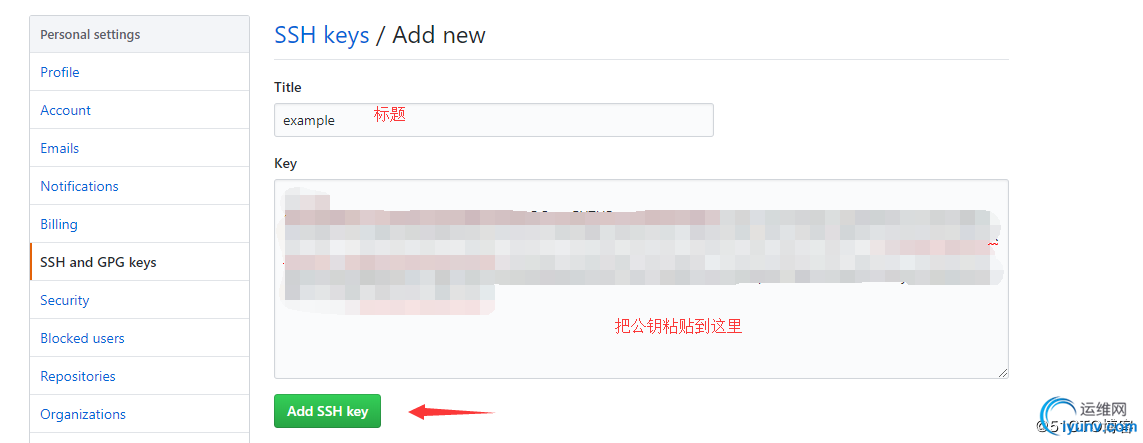Click the yunvn watermark logo
The height and width of the screenshot is (443, 1143).
click(1088, 417)
